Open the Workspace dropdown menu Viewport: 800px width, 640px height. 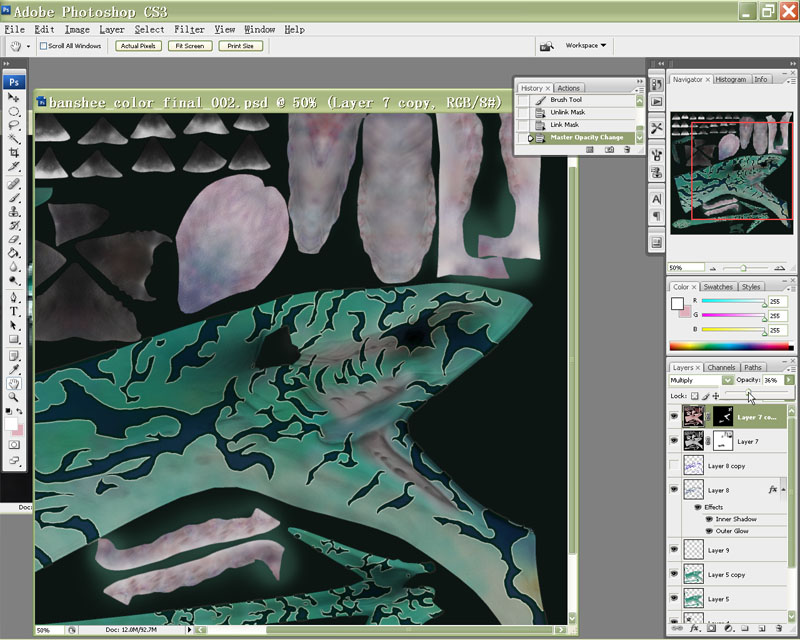click(586, 45)
